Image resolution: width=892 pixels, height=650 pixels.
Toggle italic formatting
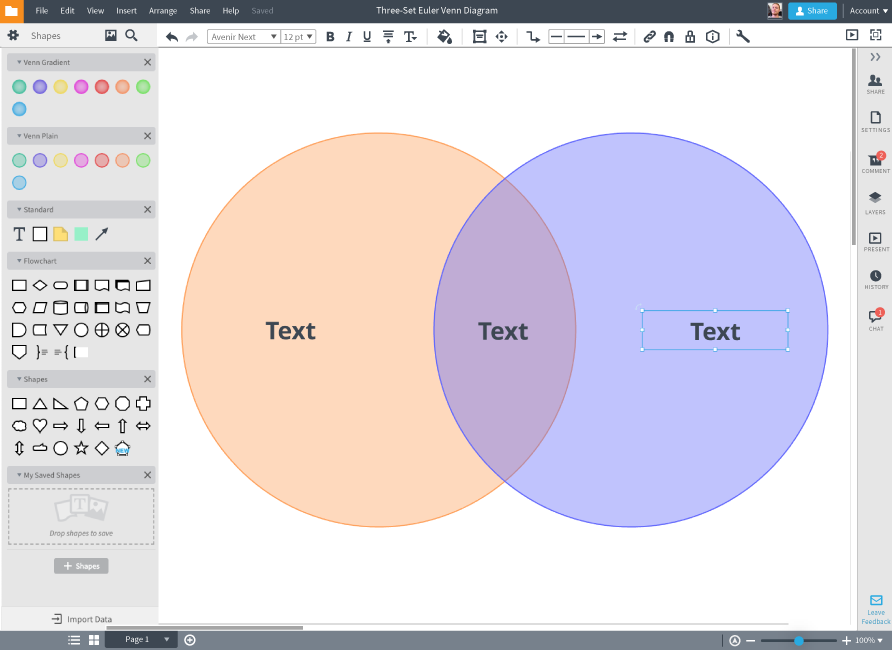click(x=348, y=37)
